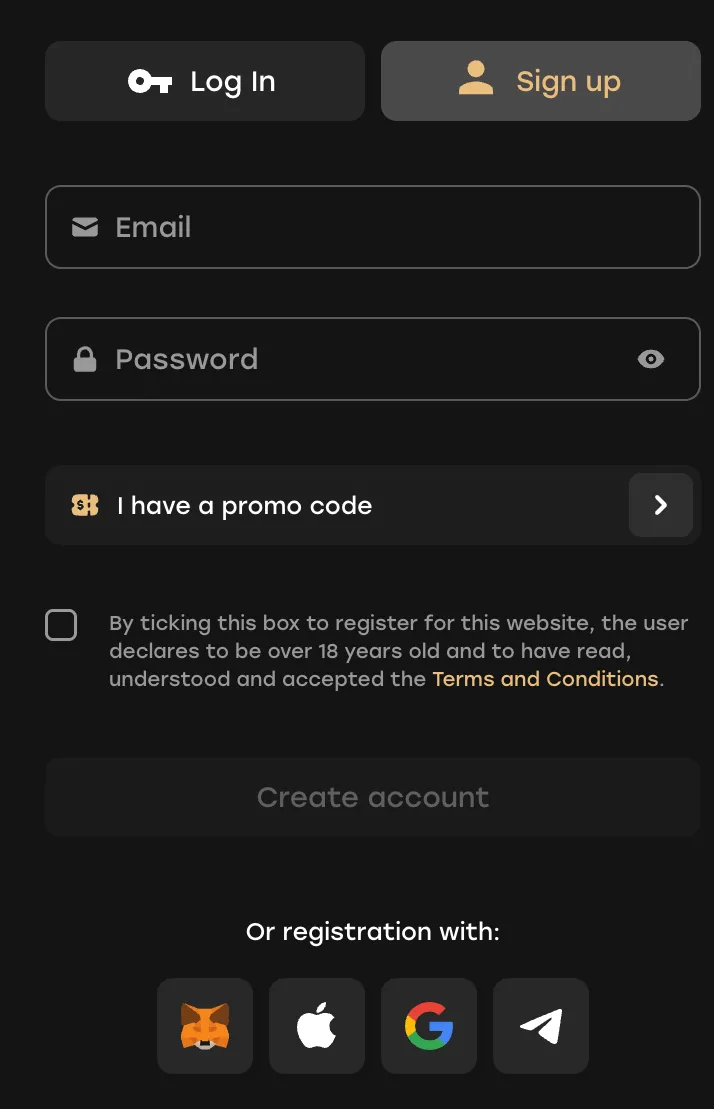
Task: Click the envelope icon in Email field
Action: 85,227
